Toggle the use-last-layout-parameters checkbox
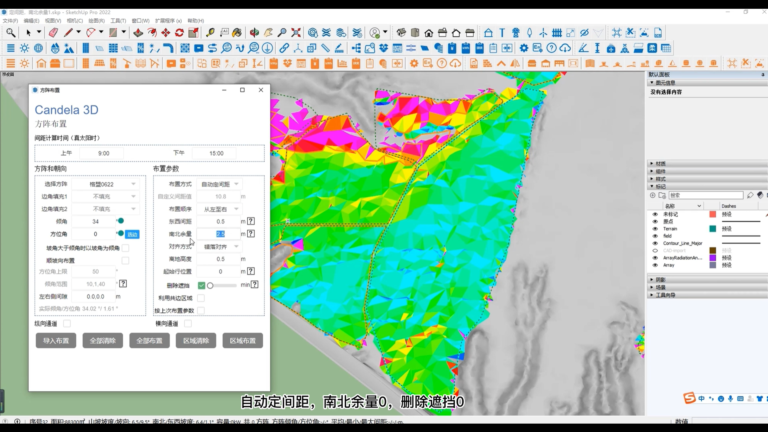768x432 pixels. point(201,311)
